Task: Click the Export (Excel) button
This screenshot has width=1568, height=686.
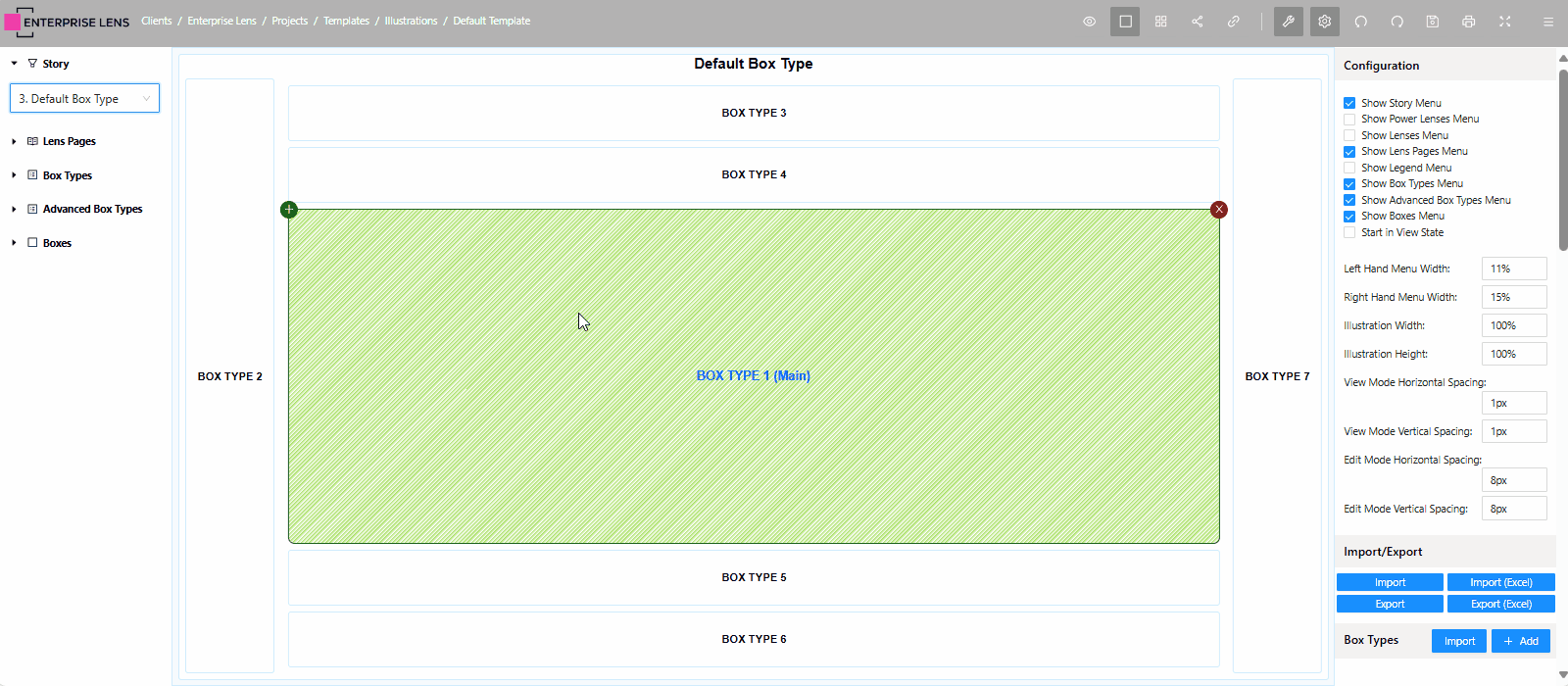Action: [1500, 605]
